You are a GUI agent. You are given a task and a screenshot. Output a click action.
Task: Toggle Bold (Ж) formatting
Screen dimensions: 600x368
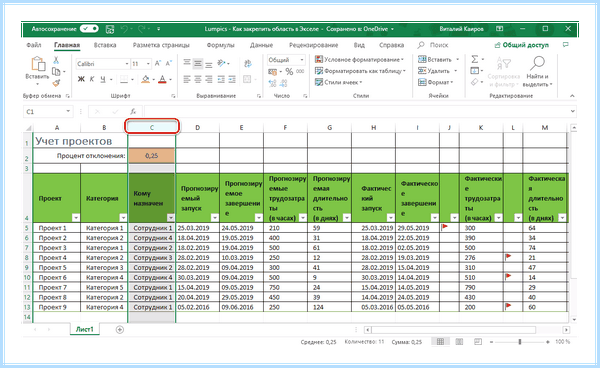81,79
